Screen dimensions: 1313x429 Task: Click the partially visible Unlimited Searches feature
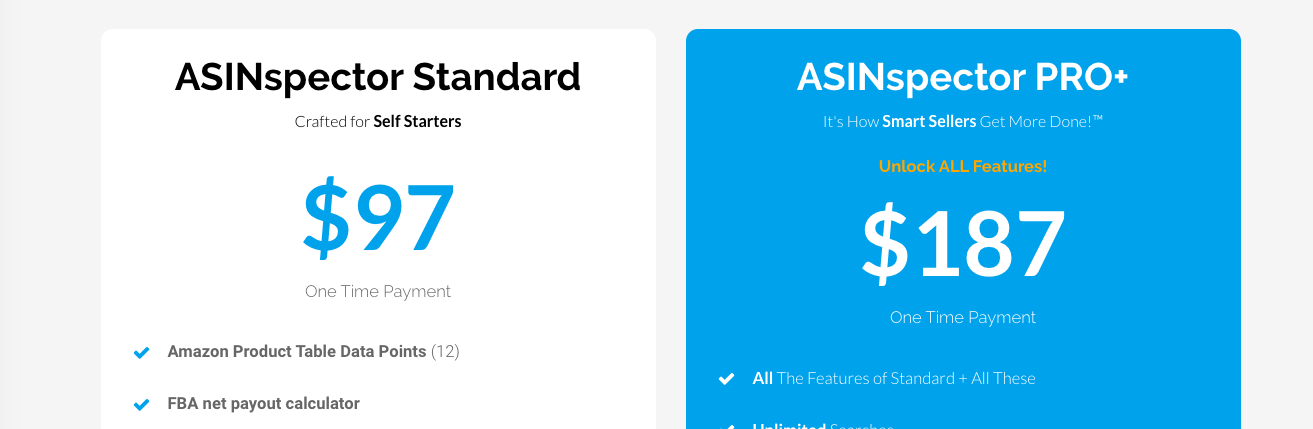pos(823,425)
